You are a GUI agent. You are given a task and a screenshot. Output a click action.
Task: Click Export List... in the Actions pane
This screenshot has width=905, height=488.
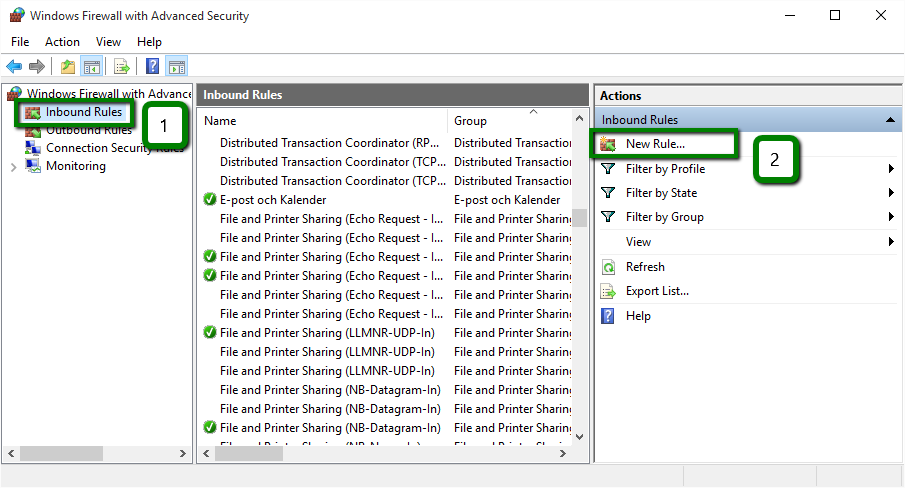657,291
